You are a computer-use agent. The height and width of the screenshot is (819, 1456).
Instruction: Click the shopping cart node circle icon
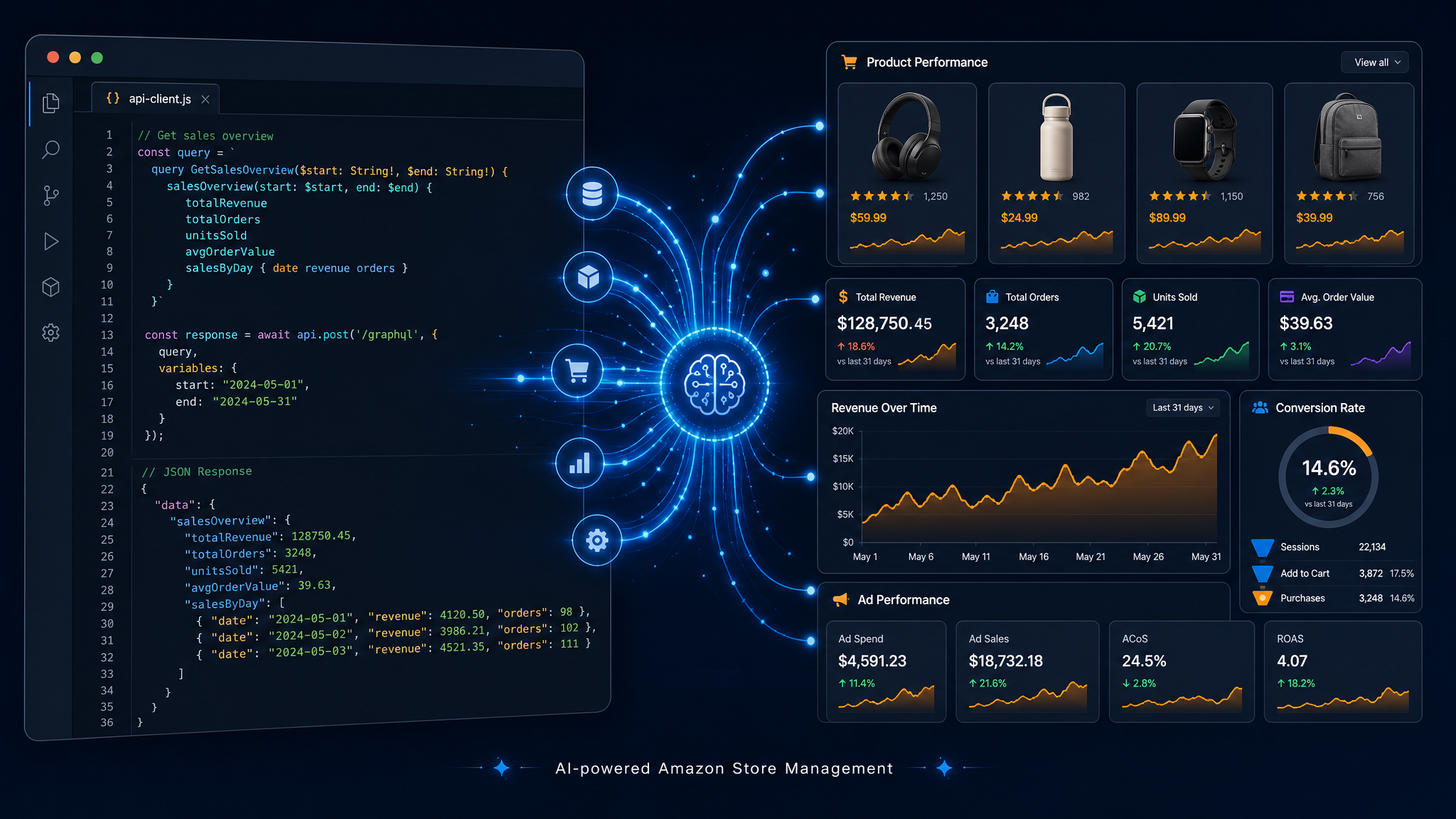pos(577,370)
